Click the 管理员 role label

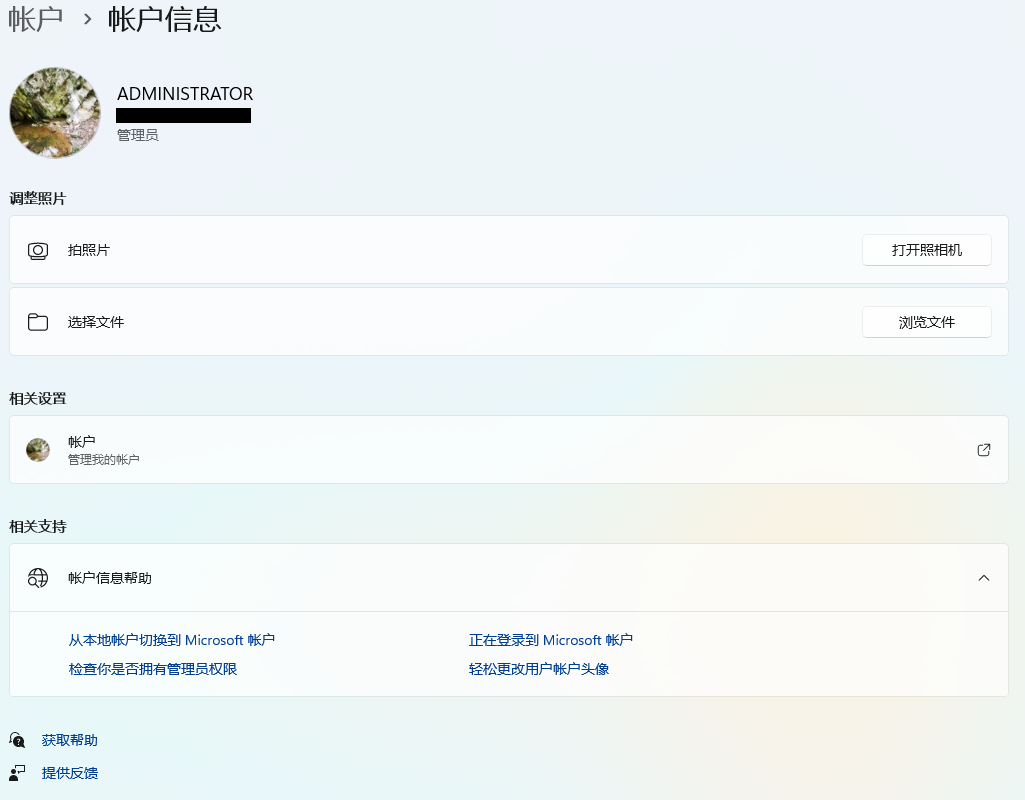[x=137, y=135]
